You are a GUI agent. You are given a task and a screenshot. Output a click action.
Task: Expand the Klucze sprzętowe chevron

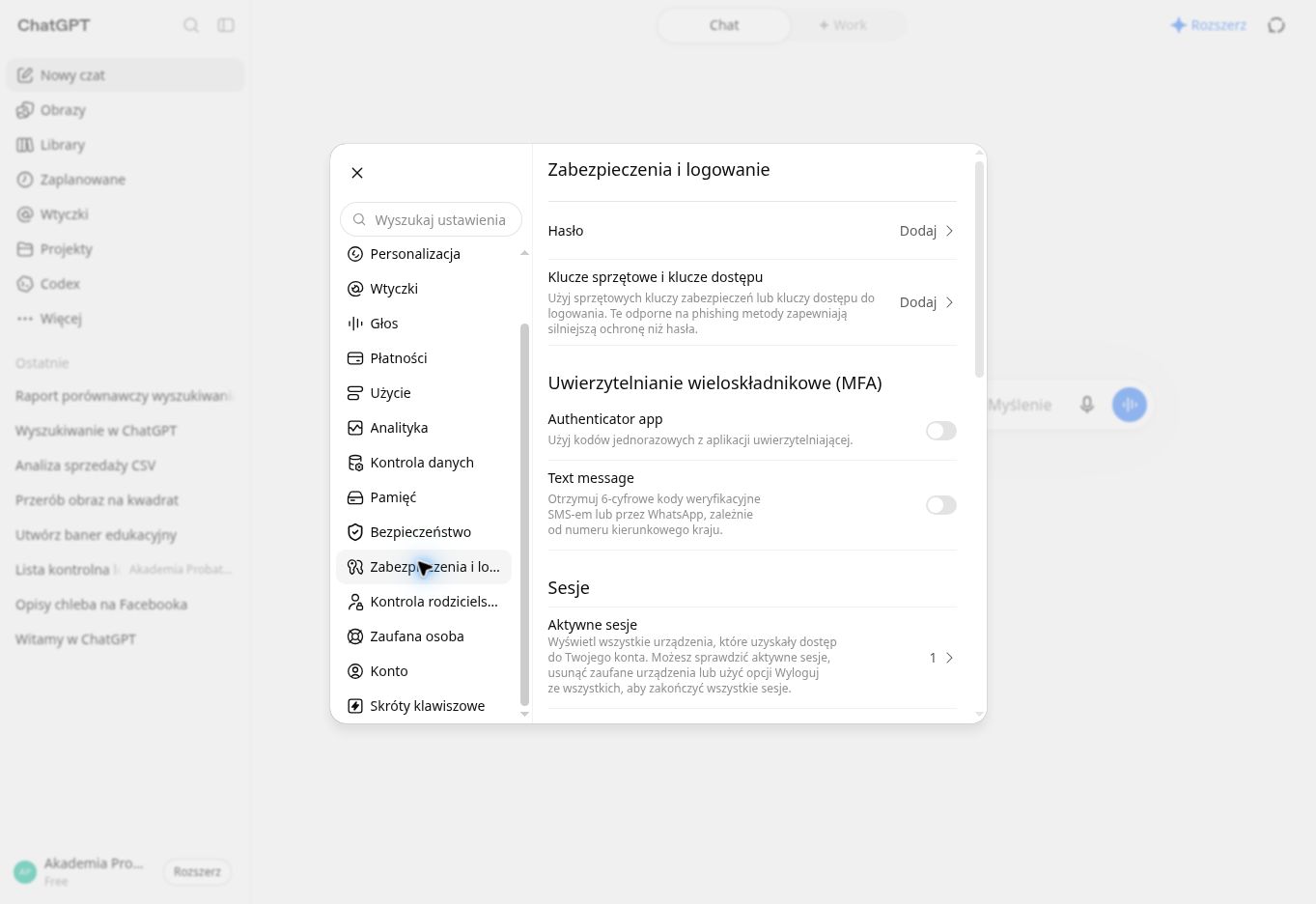pyautogui.click(x=950, y=302)
